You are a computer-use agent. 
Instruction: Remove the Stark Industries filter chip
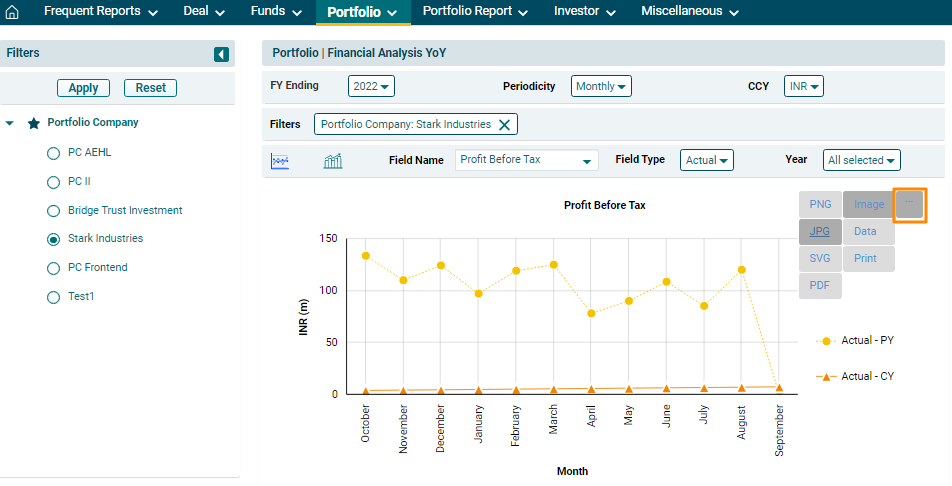[x=504, y=125]
